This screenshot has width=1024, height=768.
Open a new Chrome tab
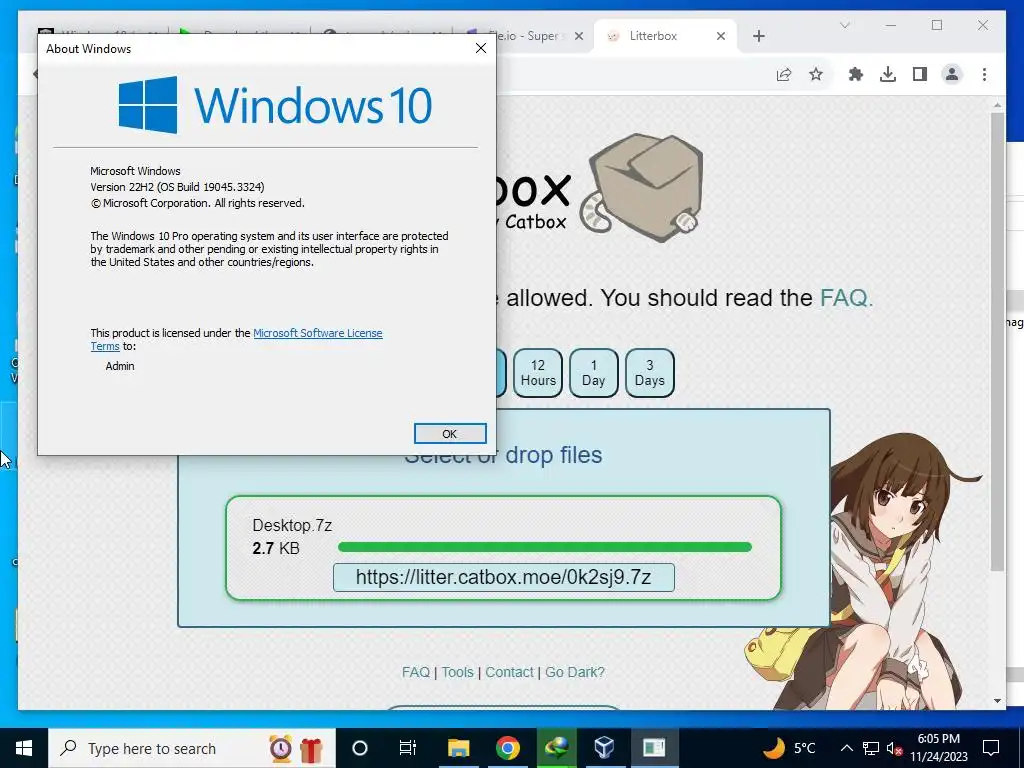[758, 36]
